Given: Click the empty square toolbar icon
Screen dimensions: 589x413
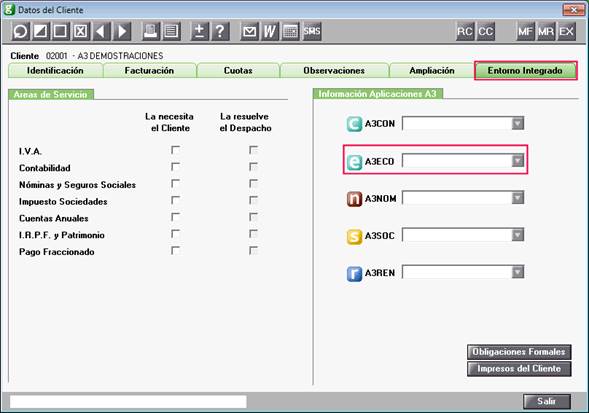Looking at the screenshot, I should pyautogui.click(x=60, y=31).
